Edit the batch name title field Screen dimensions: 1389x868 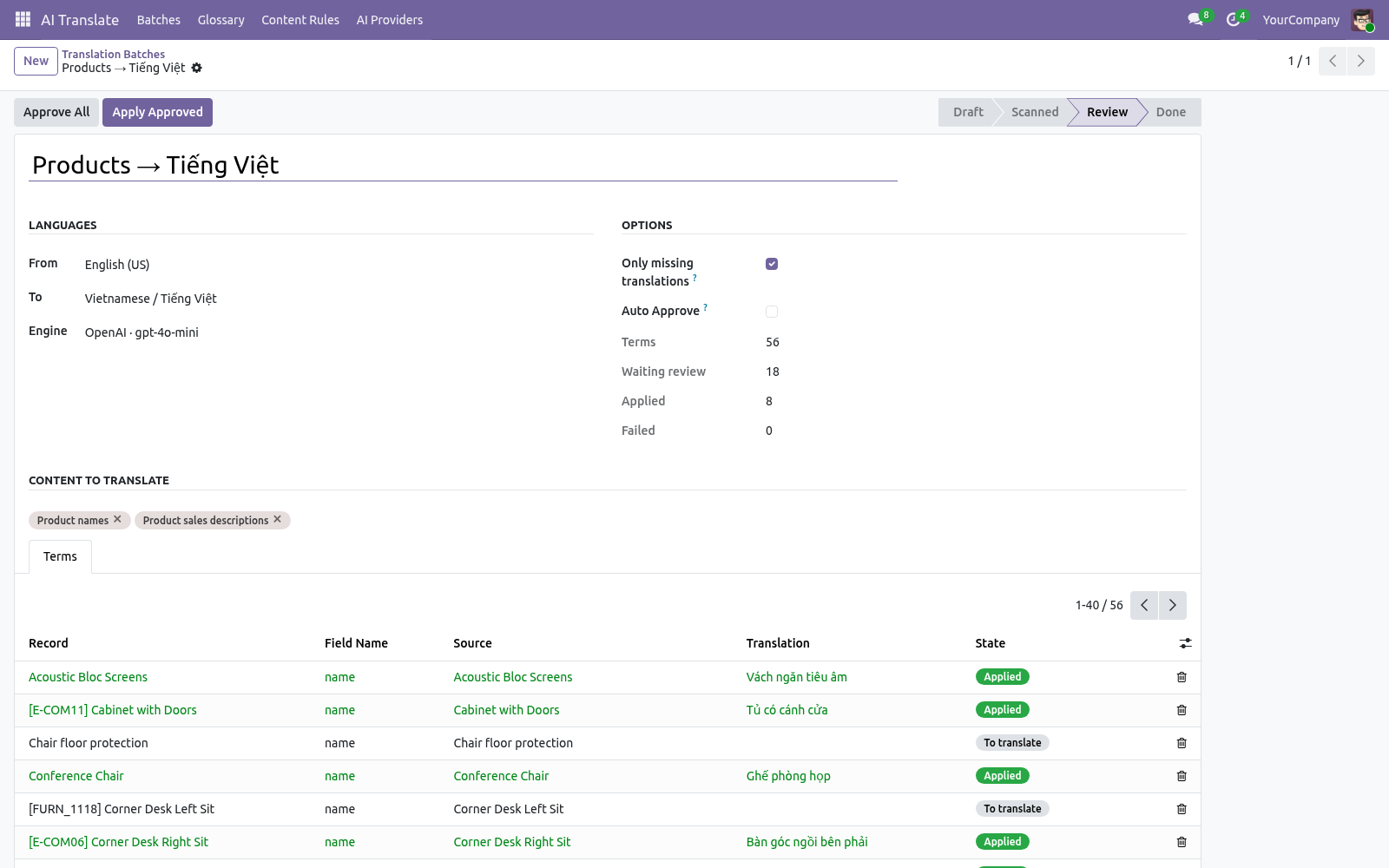[463, 165]
